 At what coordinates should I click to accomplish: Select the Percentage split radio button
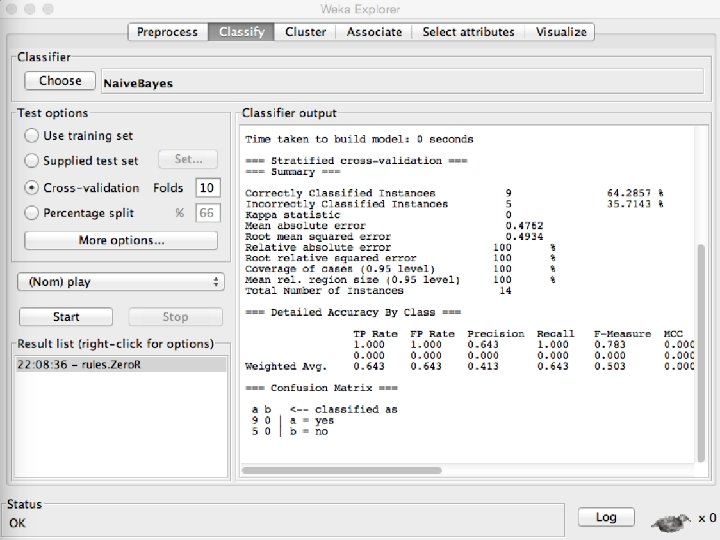[x=31, y=213]
